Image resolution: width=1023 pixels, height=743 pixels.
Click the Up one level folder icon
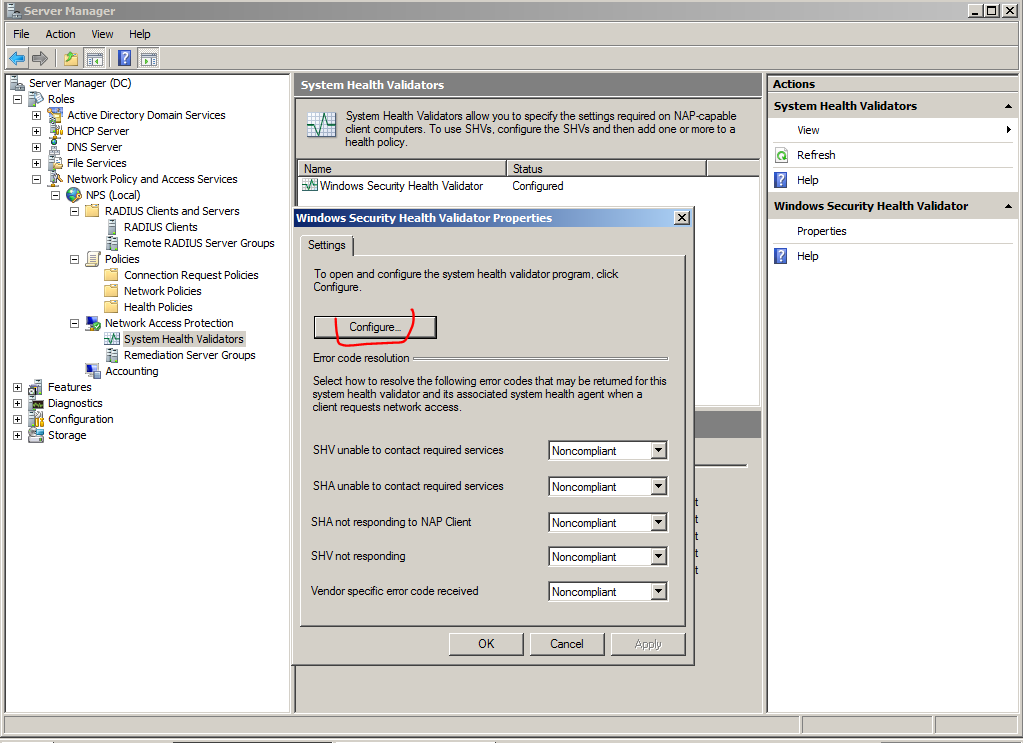(70, 59)
